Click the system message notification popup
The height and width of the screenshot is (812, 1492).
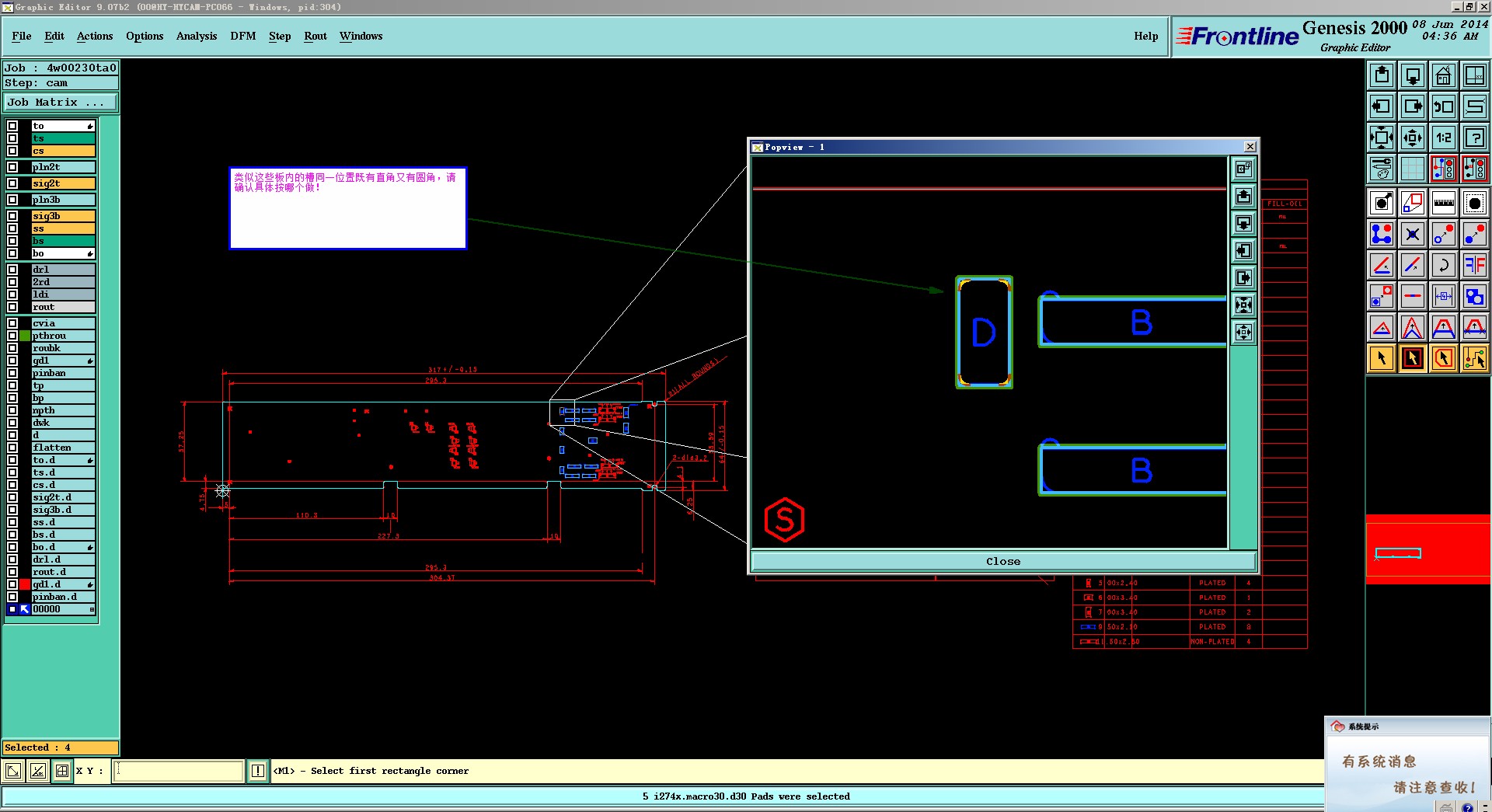(1408, 764)
